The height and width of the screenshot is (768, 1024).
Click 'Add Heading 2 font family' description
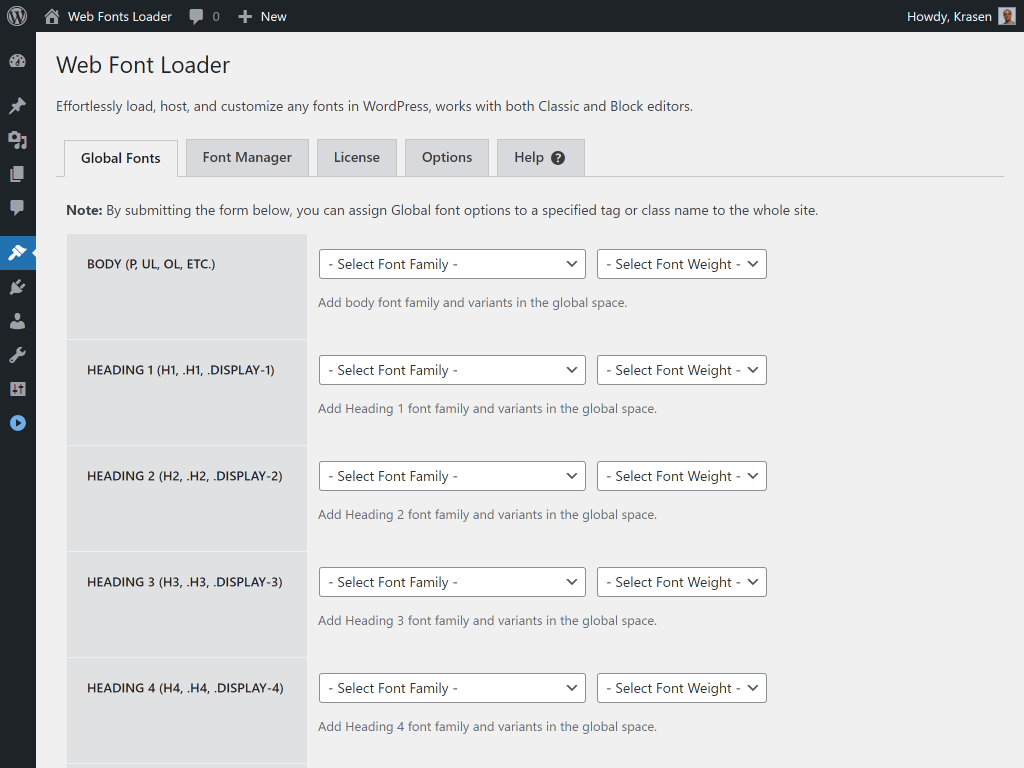487,515
